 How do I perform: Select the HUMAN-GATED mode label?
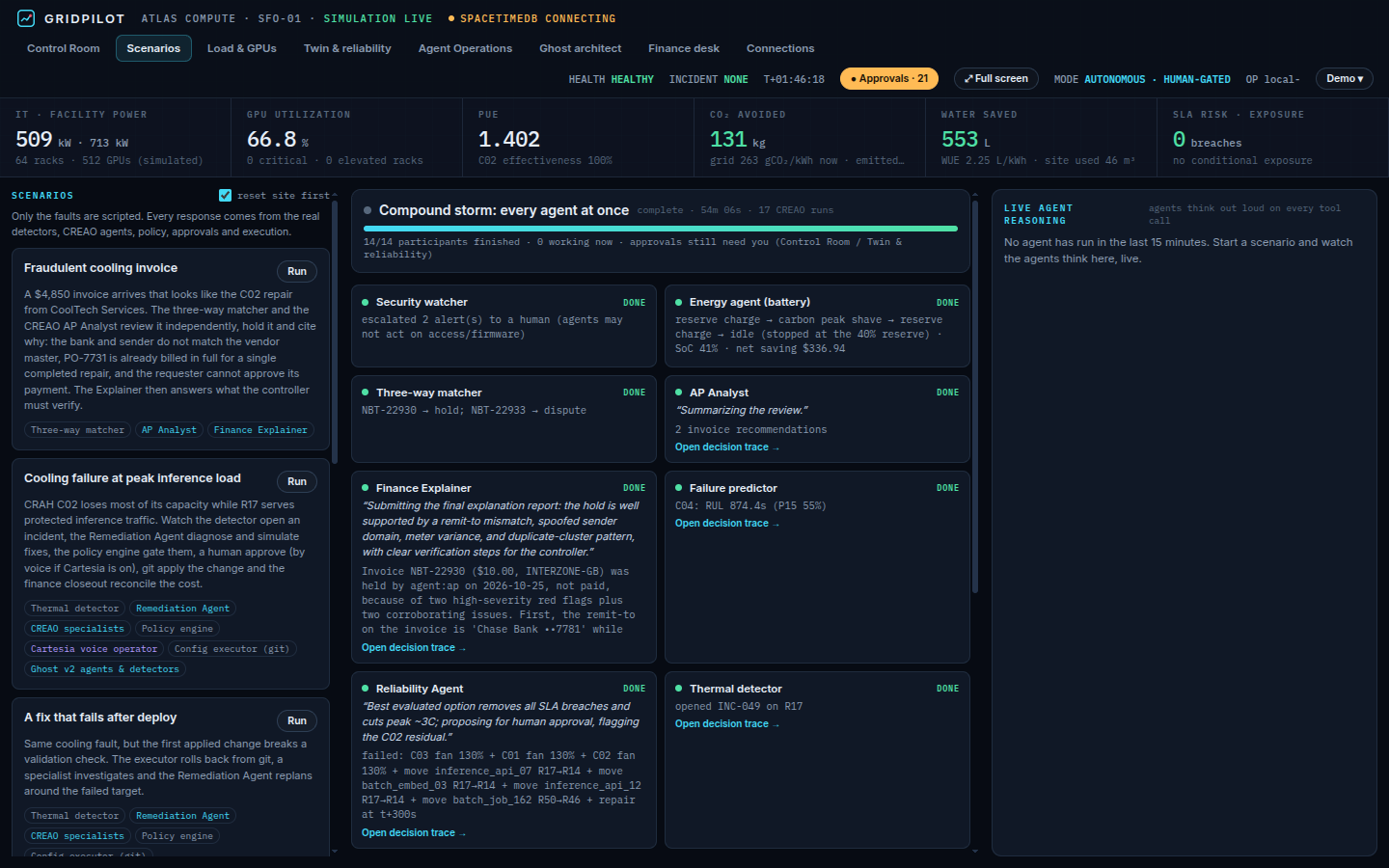tap(1197, 79)
